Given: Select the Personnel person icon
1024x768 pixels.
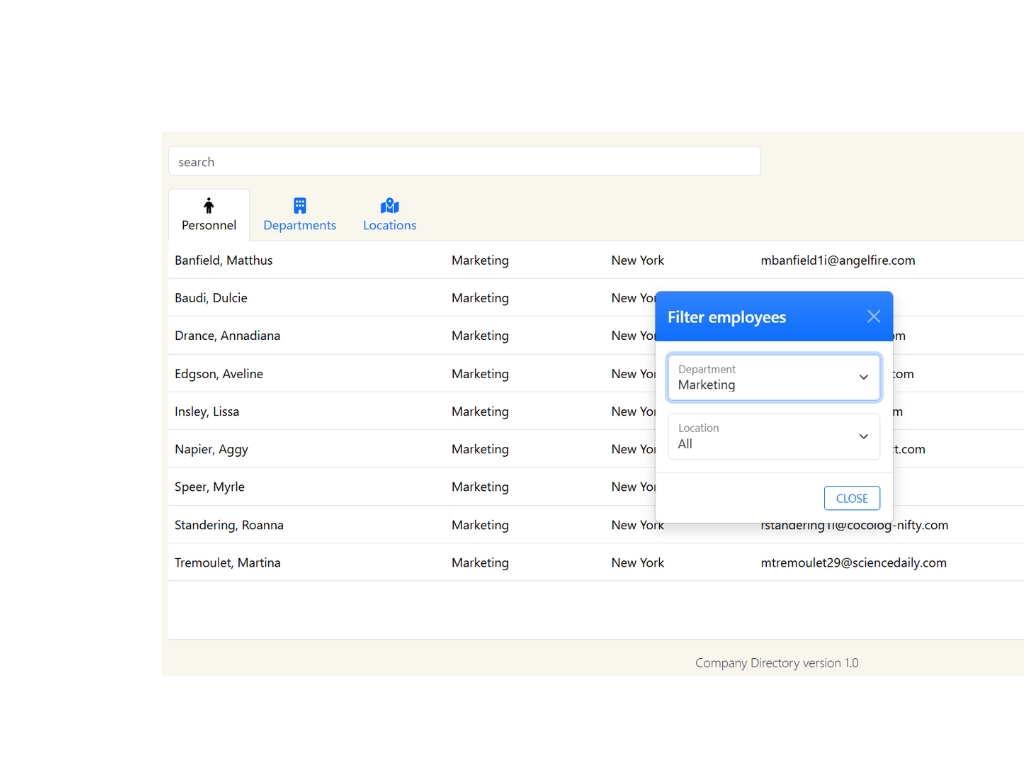Looking at the screenshot, I should click(208, 205).
